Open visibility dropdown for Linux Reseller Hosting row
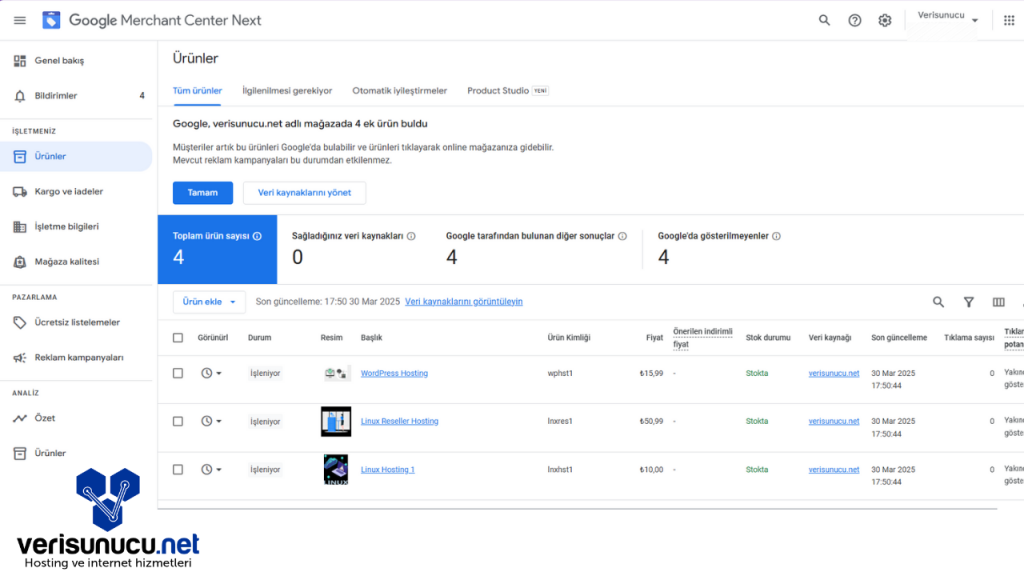1024x576 pixels. pos(211,421)
